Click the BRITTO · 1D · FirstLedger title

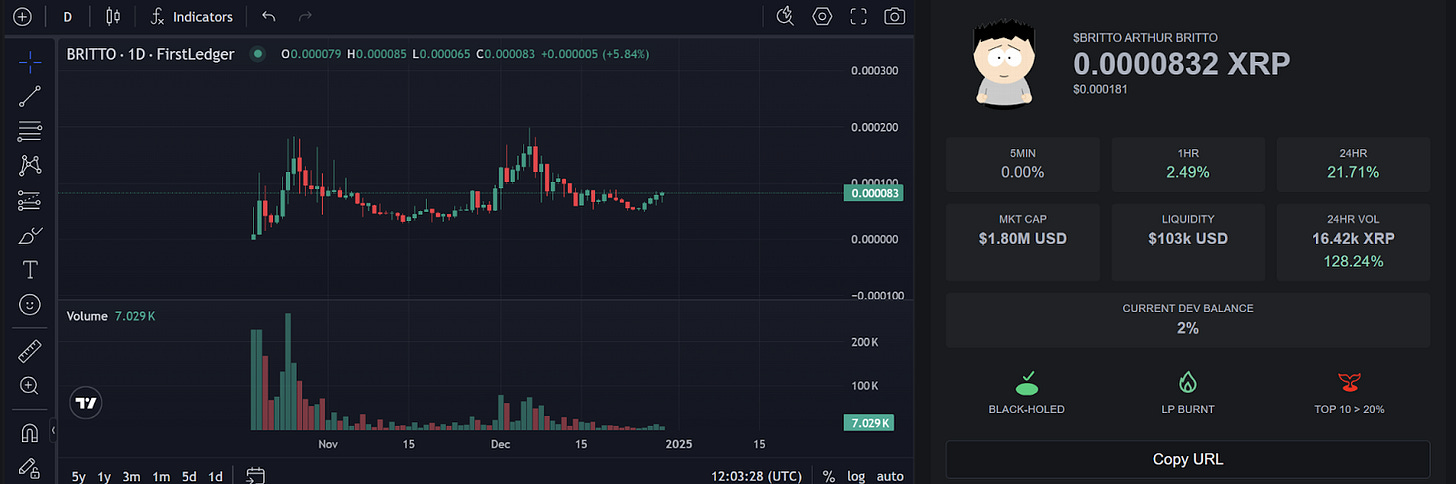pyautogui.click(x=150, y=54)
